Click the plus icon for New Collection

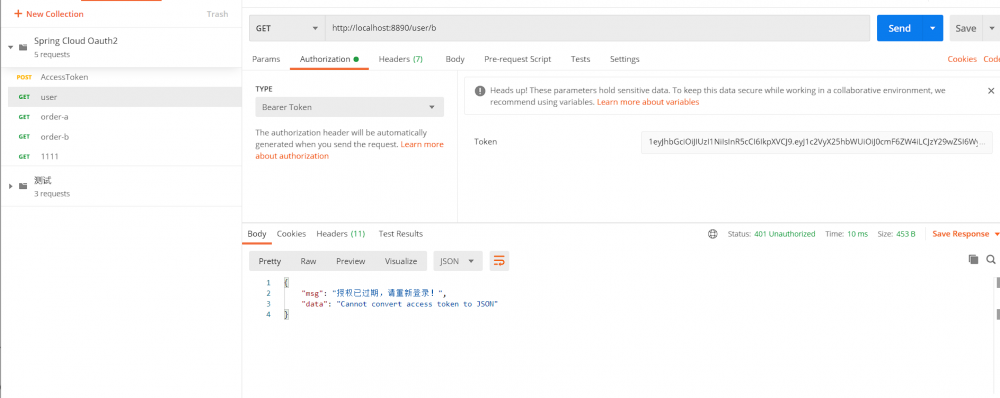pyautogui.click(x=18, y=13)
